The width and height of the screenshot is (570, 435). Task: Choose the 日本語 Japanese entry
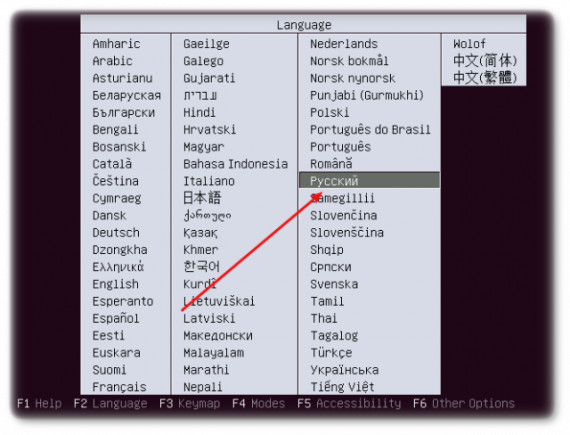[x=202, y=198]
